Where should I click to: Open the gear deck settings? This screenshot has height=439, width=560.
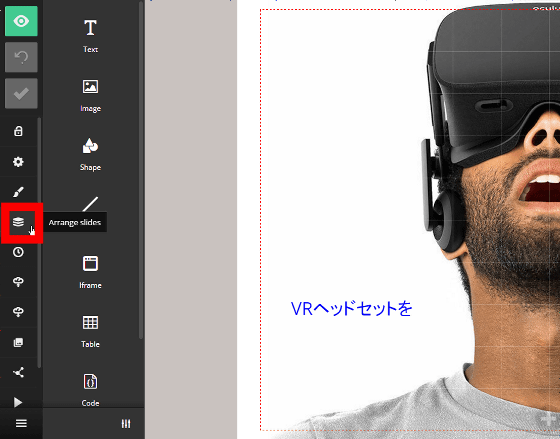18,162
